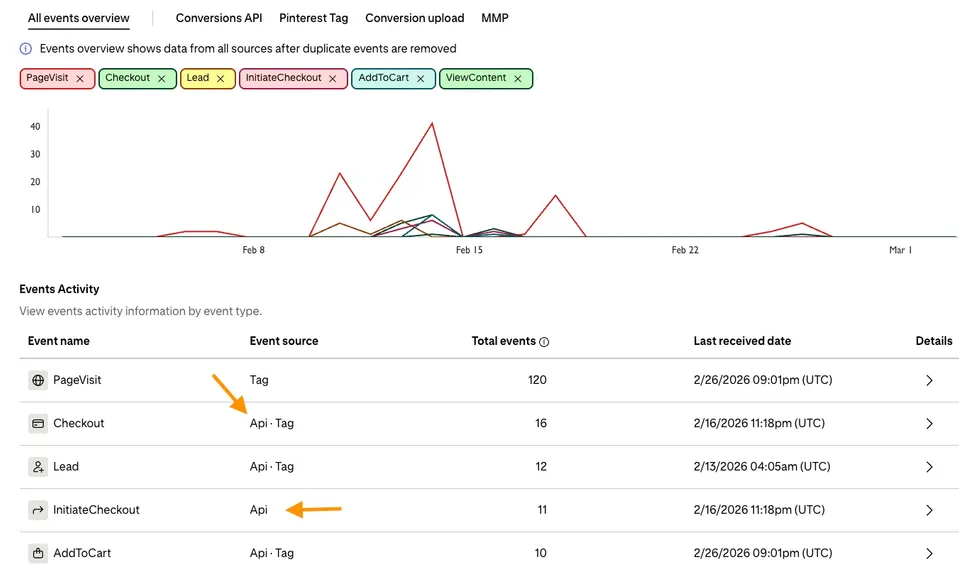Click the Mar 1 chart axis label
Image resolution: width=959 pixels, height=567 pixels.
[900, 250]
